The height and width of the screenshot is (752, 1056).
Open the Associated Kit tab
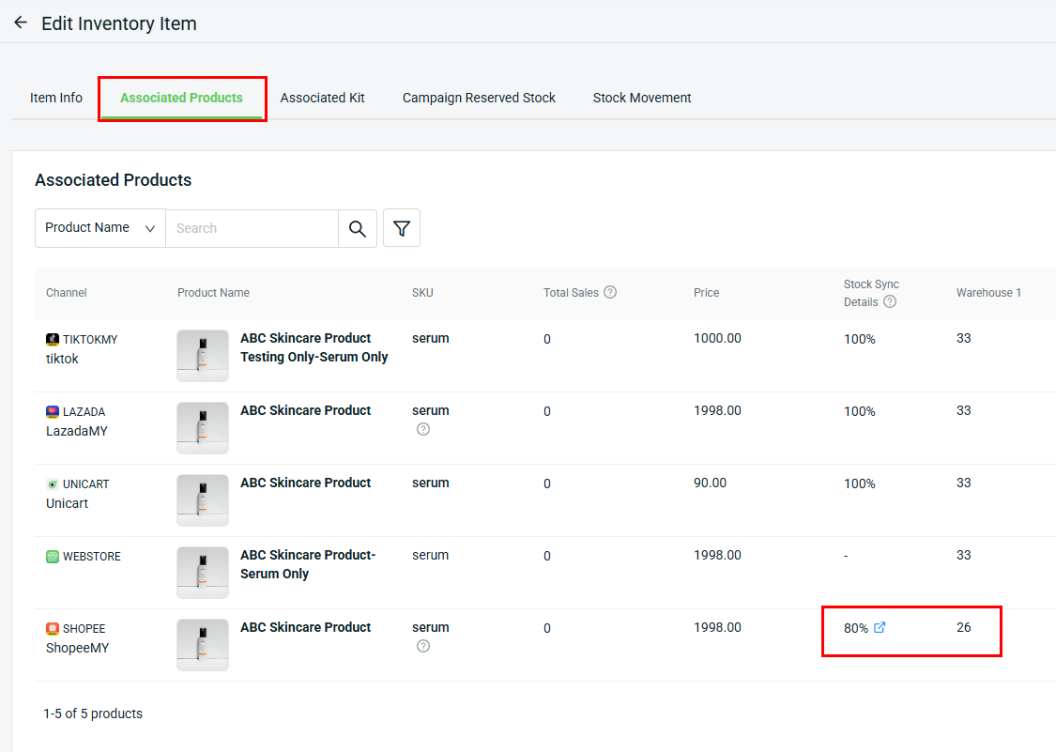pyautogui.click(x=322, y=98)
